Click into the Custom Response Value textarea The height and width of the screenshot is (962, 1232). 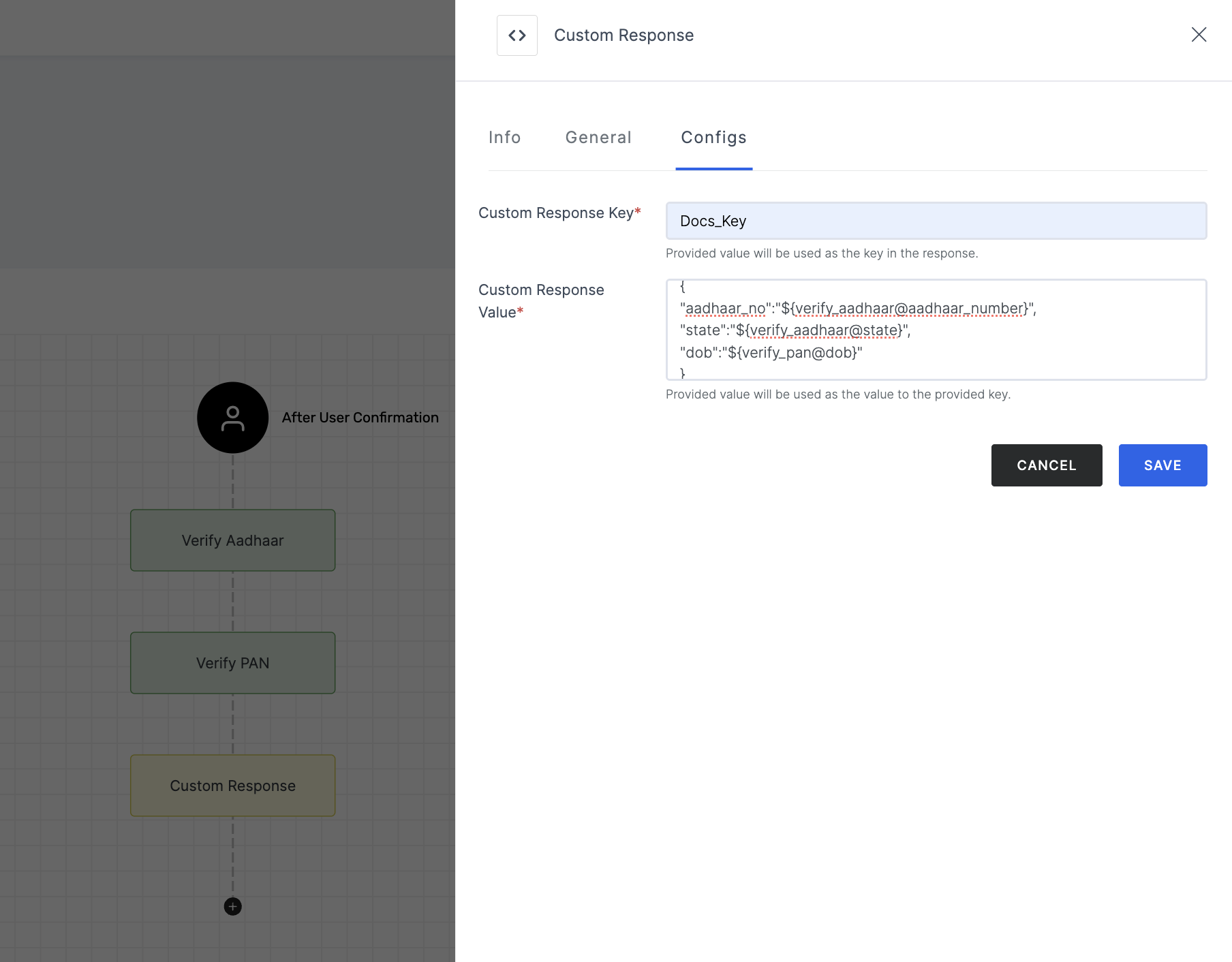click(x=936, y=330)
